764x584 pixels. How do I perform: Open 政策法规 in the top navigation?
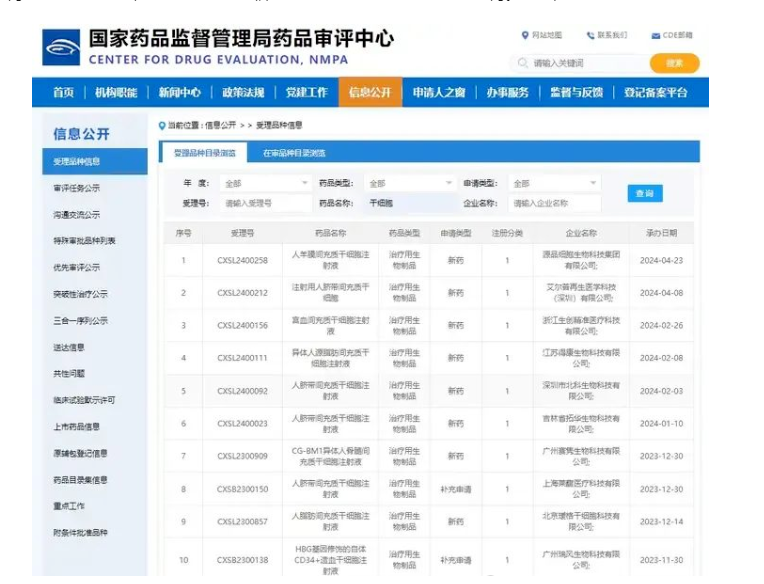243,93
